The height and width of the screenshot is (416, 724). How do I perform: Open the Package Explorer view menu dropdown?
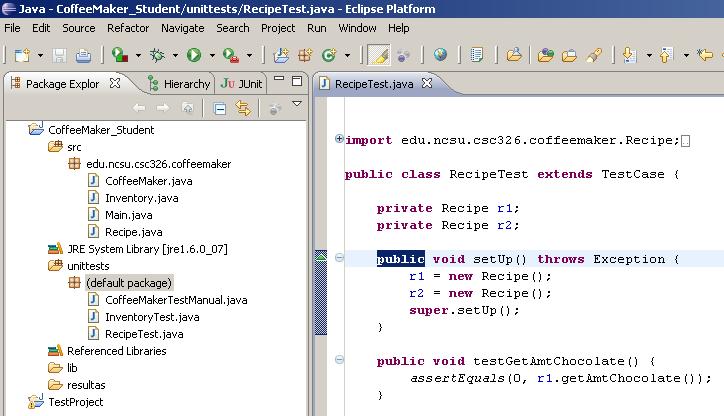coord(297,105)
